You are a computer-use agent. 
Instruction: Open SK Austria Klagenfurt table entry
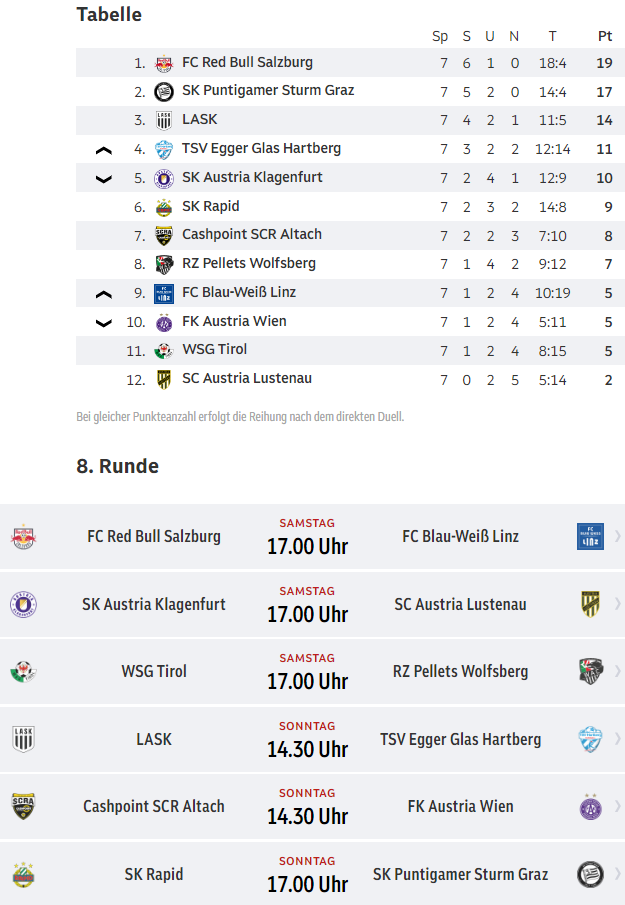[350, 178]
